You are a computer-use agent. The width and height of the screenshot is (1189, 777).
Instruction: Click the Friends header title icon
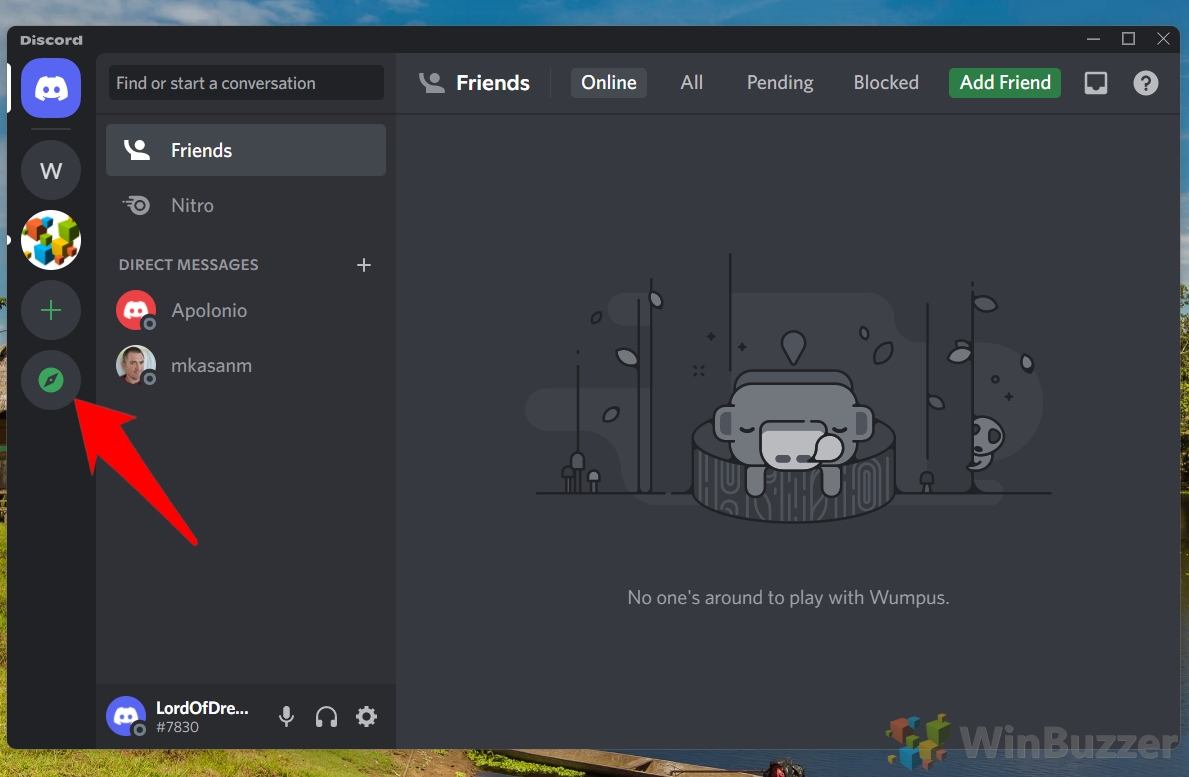pyautogui.click(x=431, y=83)
